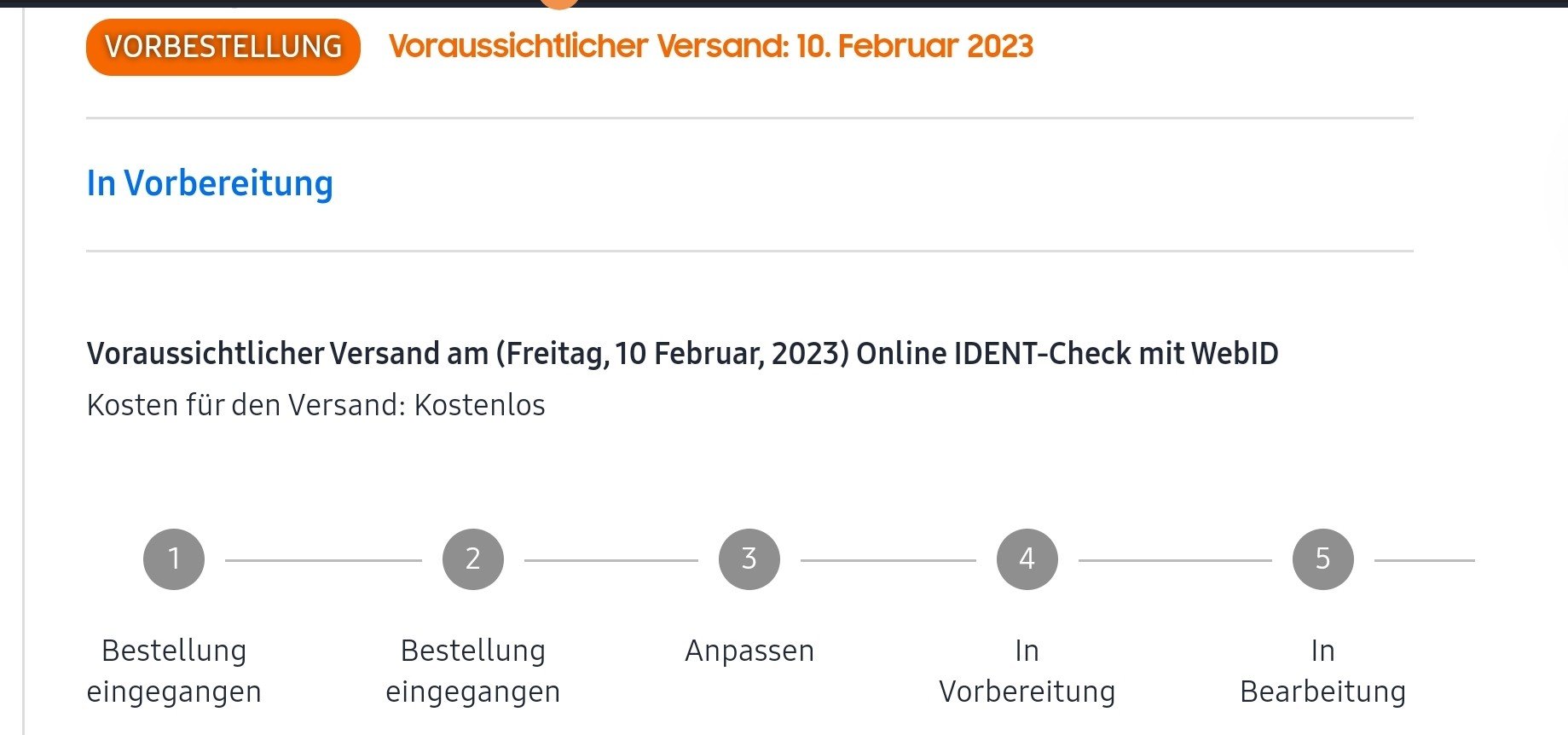Click step circle number 4

1027,559
